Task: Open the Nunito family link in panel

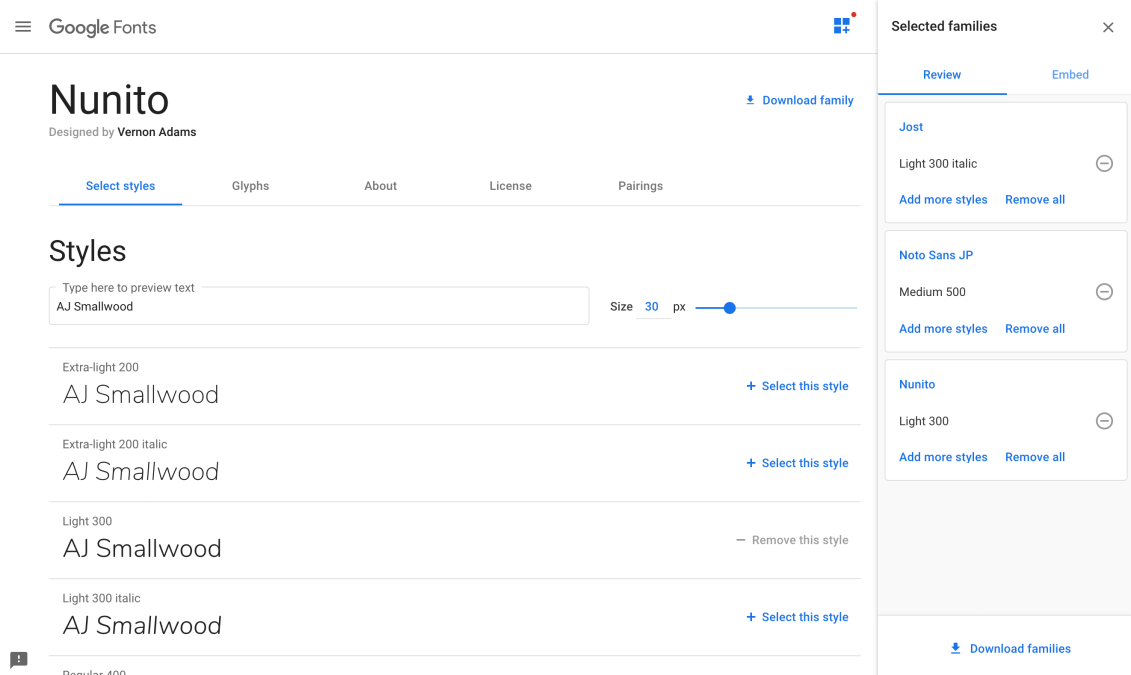Action: (x=917, y=384)
